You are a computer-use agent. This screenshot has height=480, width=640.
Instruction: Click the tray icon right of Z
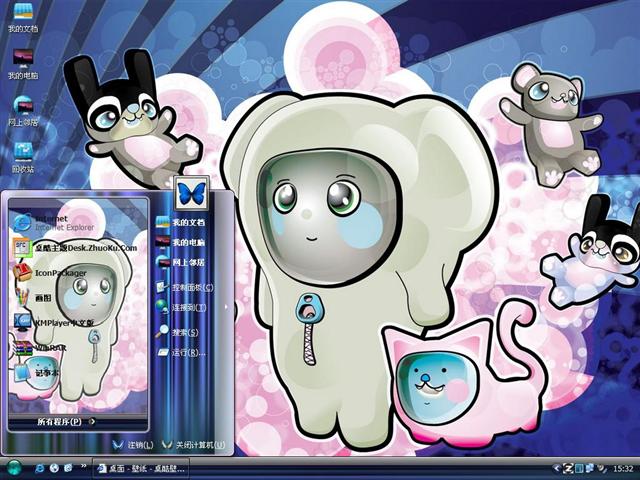[579, 469]
